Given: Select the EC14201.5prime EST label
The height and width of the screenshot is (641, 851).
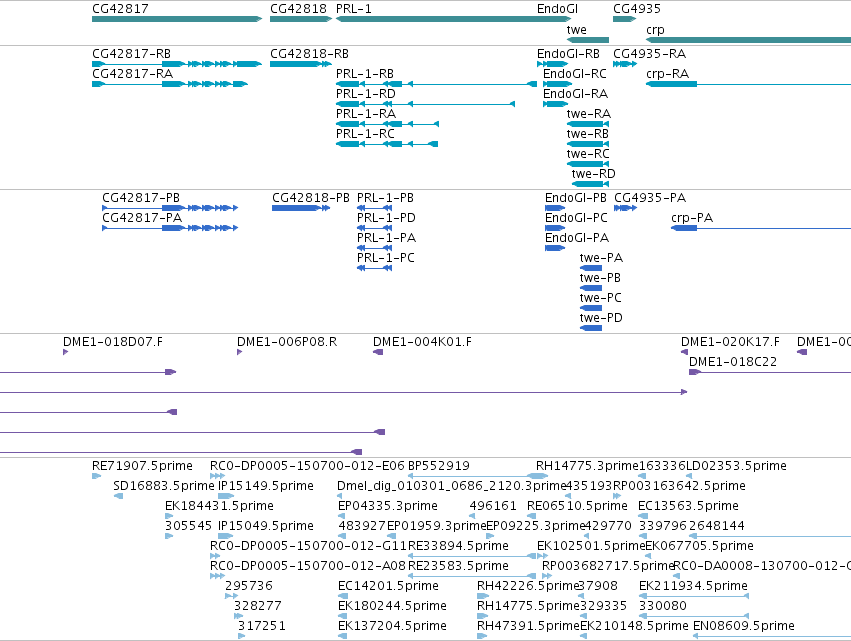Looking at the screenshot, I should [388, 586].
